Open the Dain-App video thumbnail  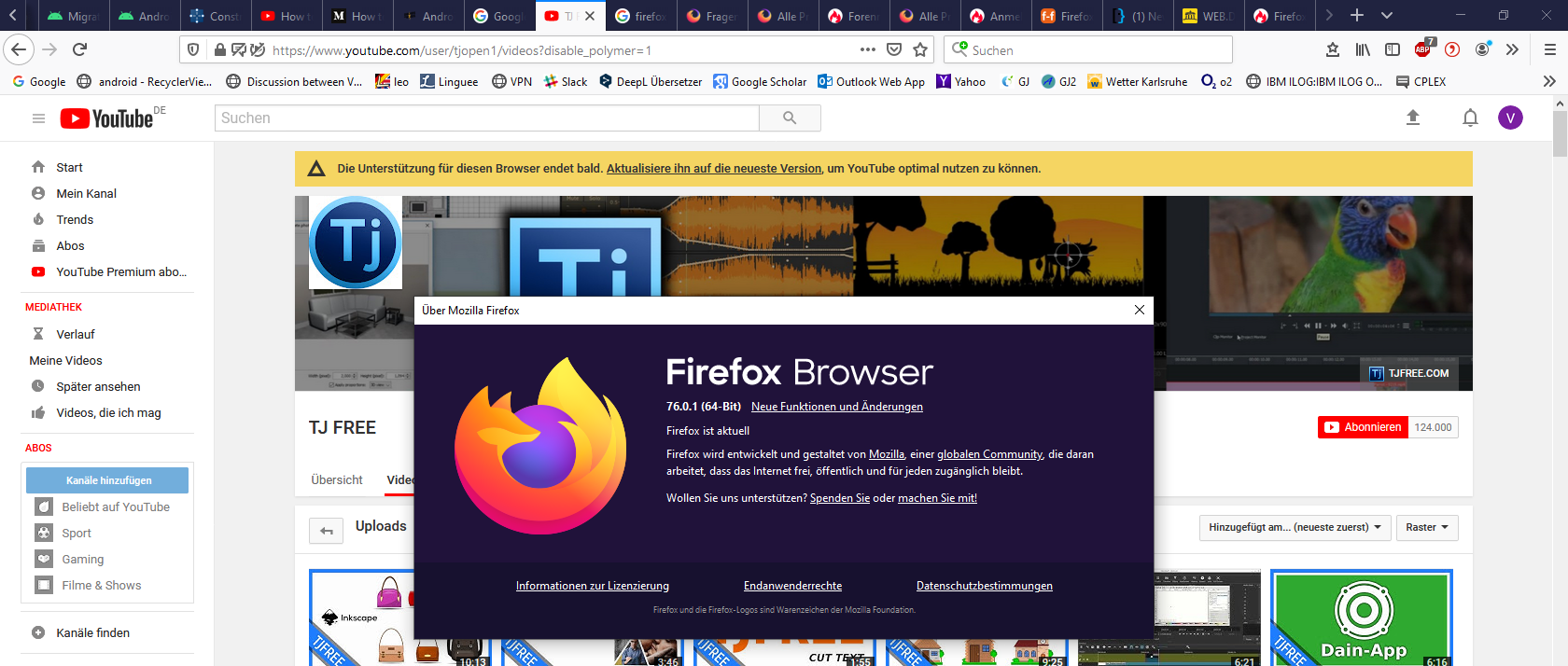coord(1362,617)
